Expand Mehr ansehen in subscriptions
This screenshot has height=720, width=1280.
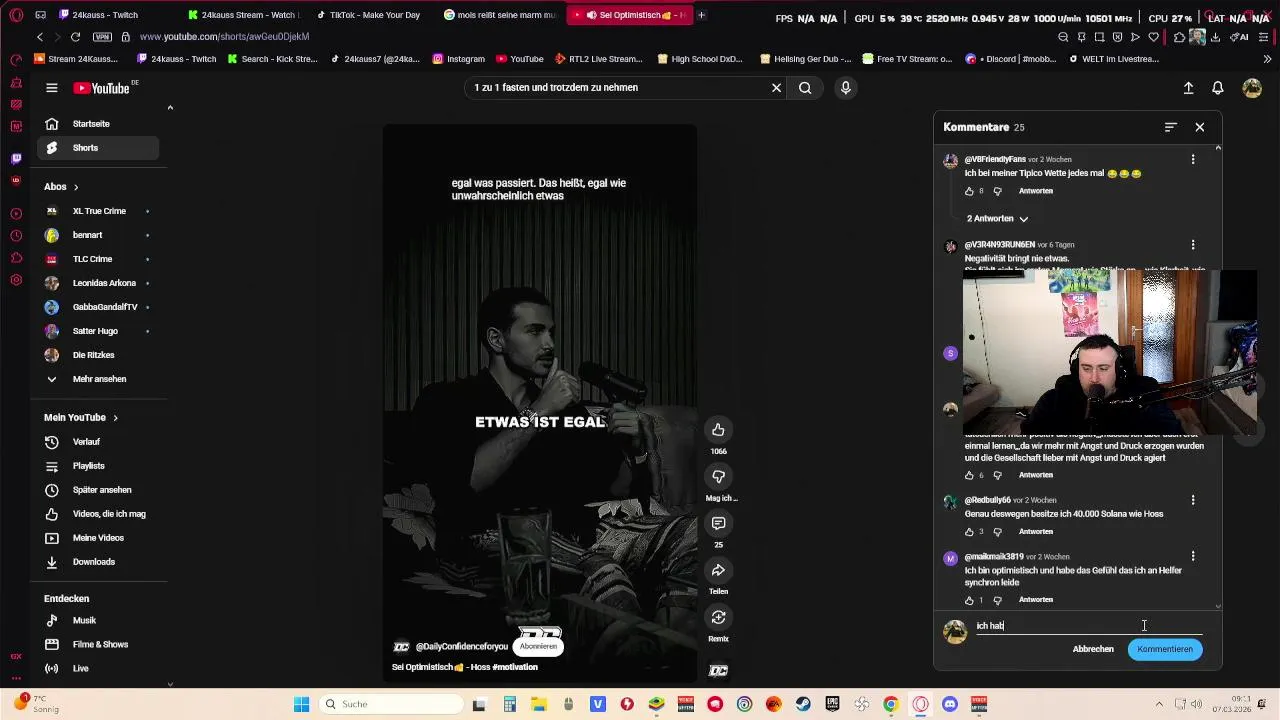98,379
